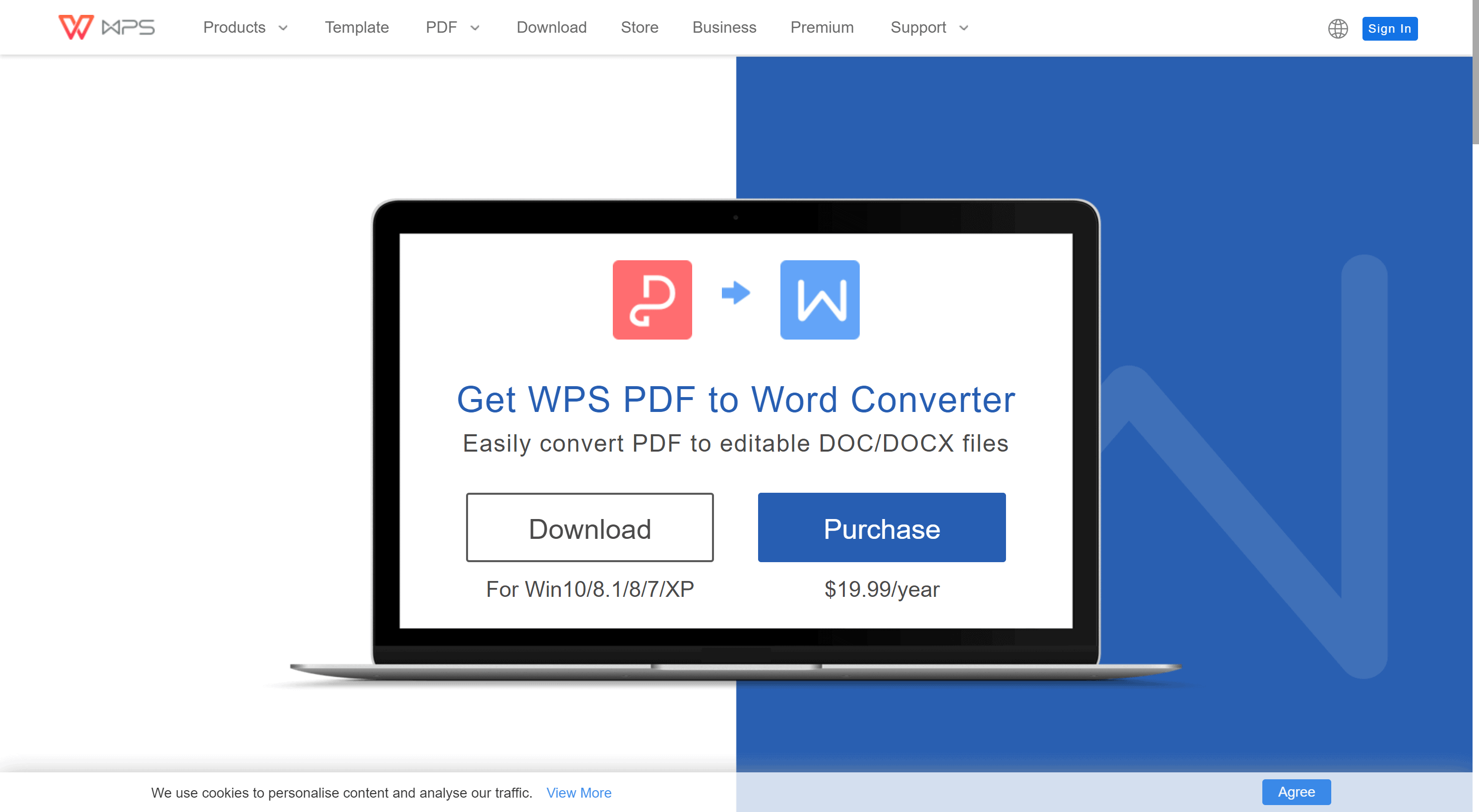Click the View More cookies link
This screenshot has height=812, width=1479.
point(578,791)
